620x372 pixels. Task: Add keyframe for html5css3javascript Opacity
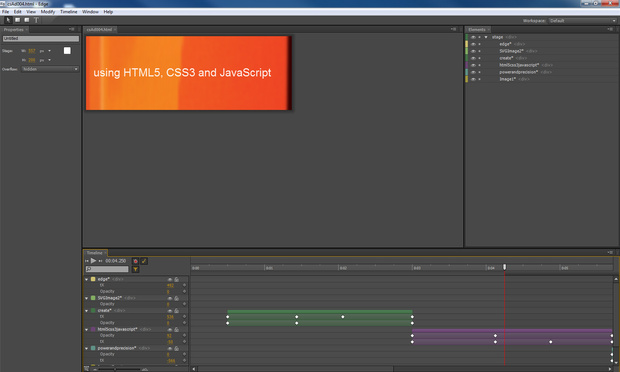point(184,335)
